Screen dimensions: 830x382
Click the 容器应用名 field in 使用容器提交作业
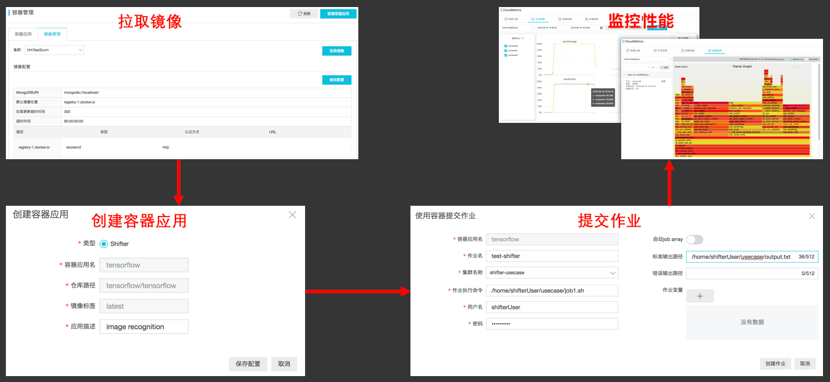coord(552,239)
